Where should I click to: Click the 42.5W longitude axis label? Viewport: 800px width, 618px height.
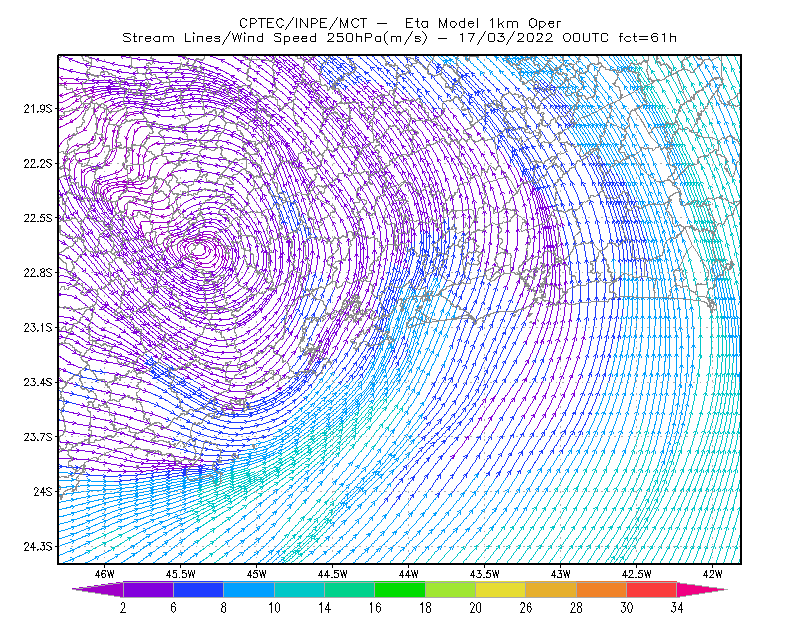tap(637, 574)
